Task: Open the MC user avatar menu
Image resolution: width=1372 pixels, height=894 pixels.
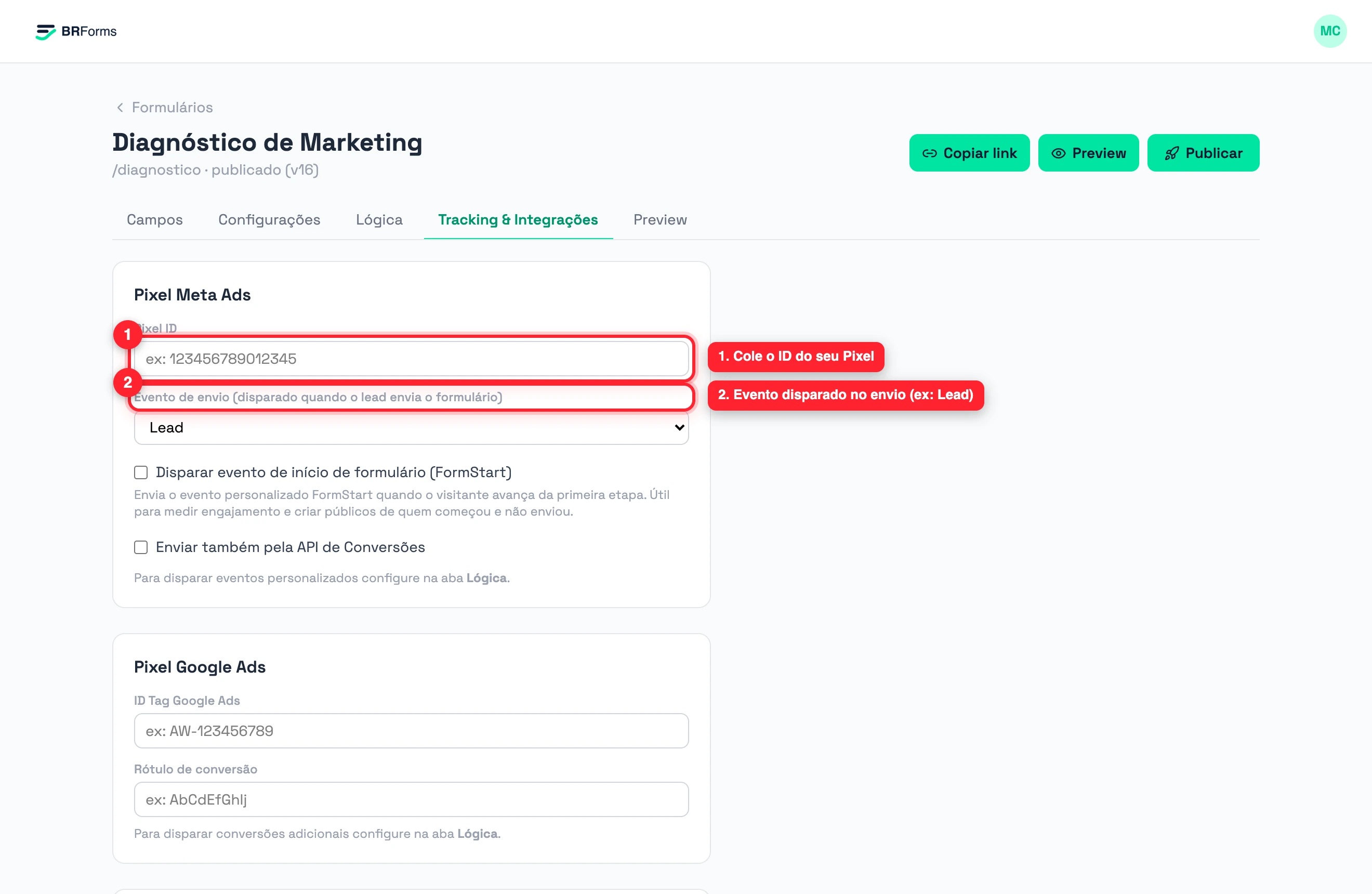Action: (1330, 31)
